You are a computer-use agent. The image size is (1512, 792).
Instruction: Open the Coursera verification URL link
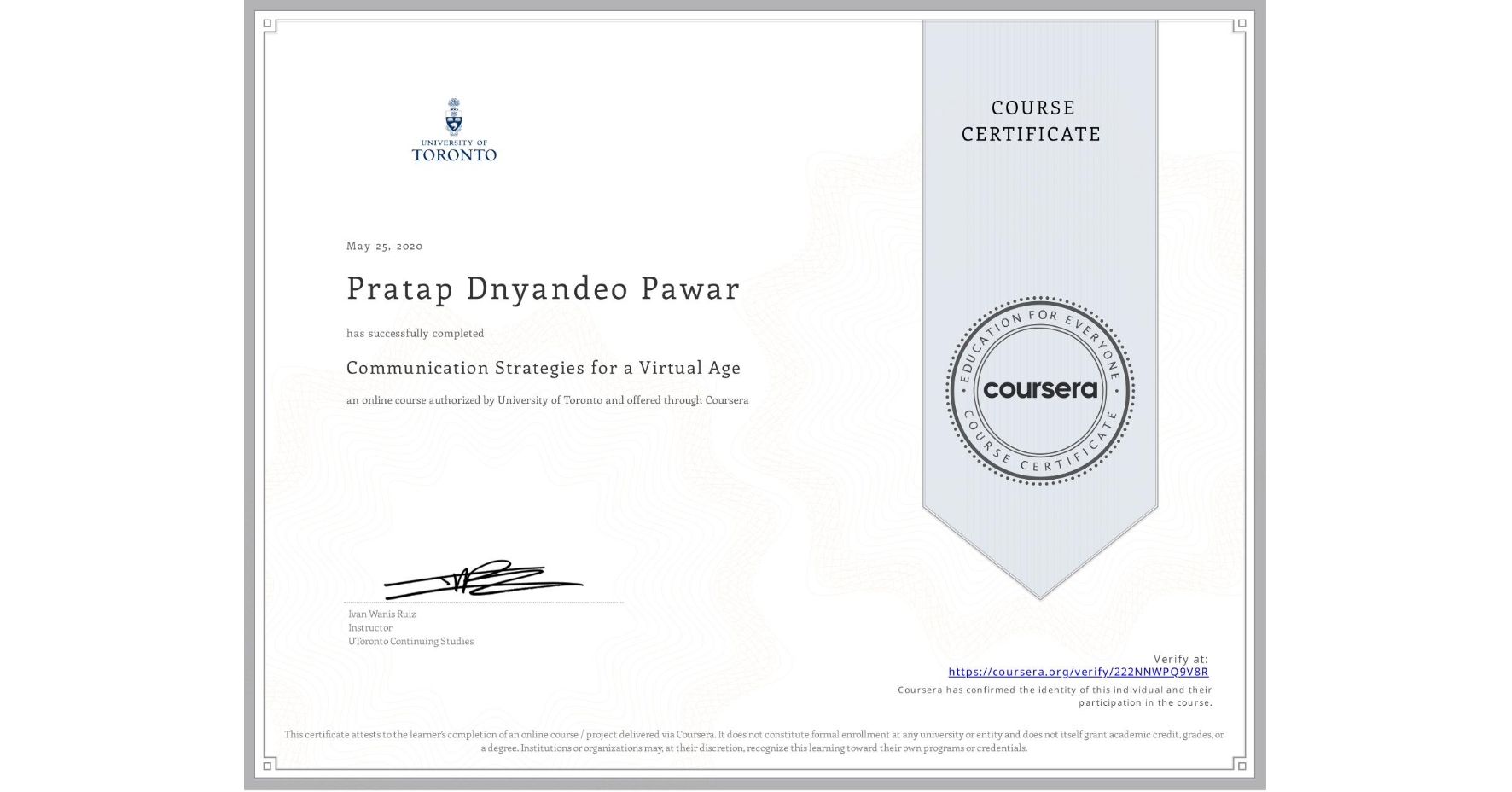[1078, 673]
